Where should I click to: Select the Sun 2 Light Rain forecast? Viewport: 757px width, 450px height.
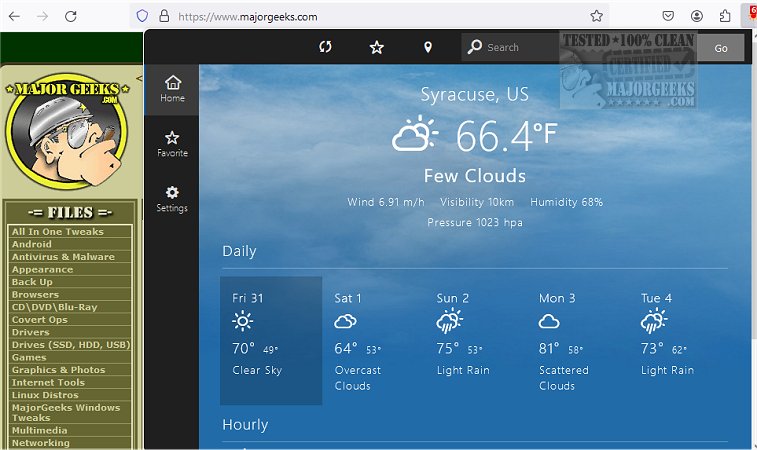click(x=463, y=340)
